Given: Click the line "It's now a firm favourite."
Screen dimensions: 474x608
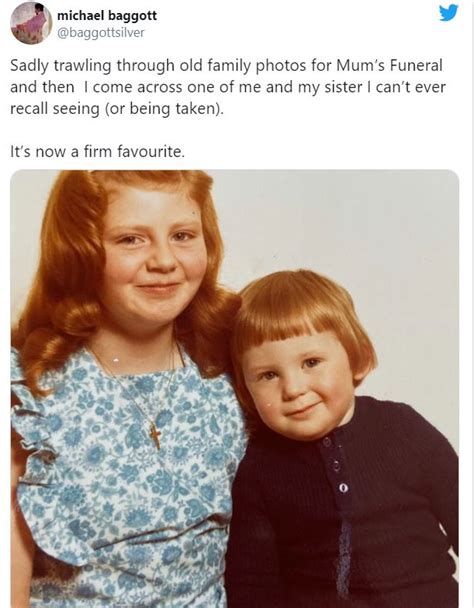Looking at the screenshot, I should (x=97, y=151).
